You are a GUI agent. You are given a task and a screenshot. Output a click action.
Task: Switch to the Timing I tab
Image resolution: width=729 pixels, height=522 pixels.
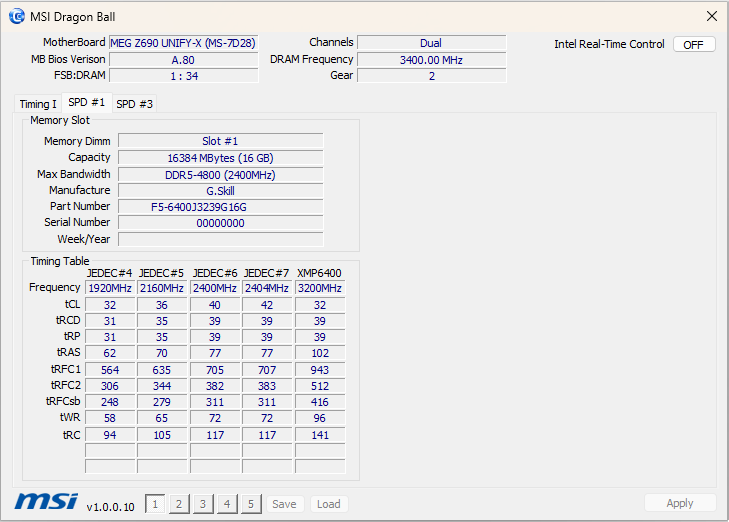pos(38,104)
